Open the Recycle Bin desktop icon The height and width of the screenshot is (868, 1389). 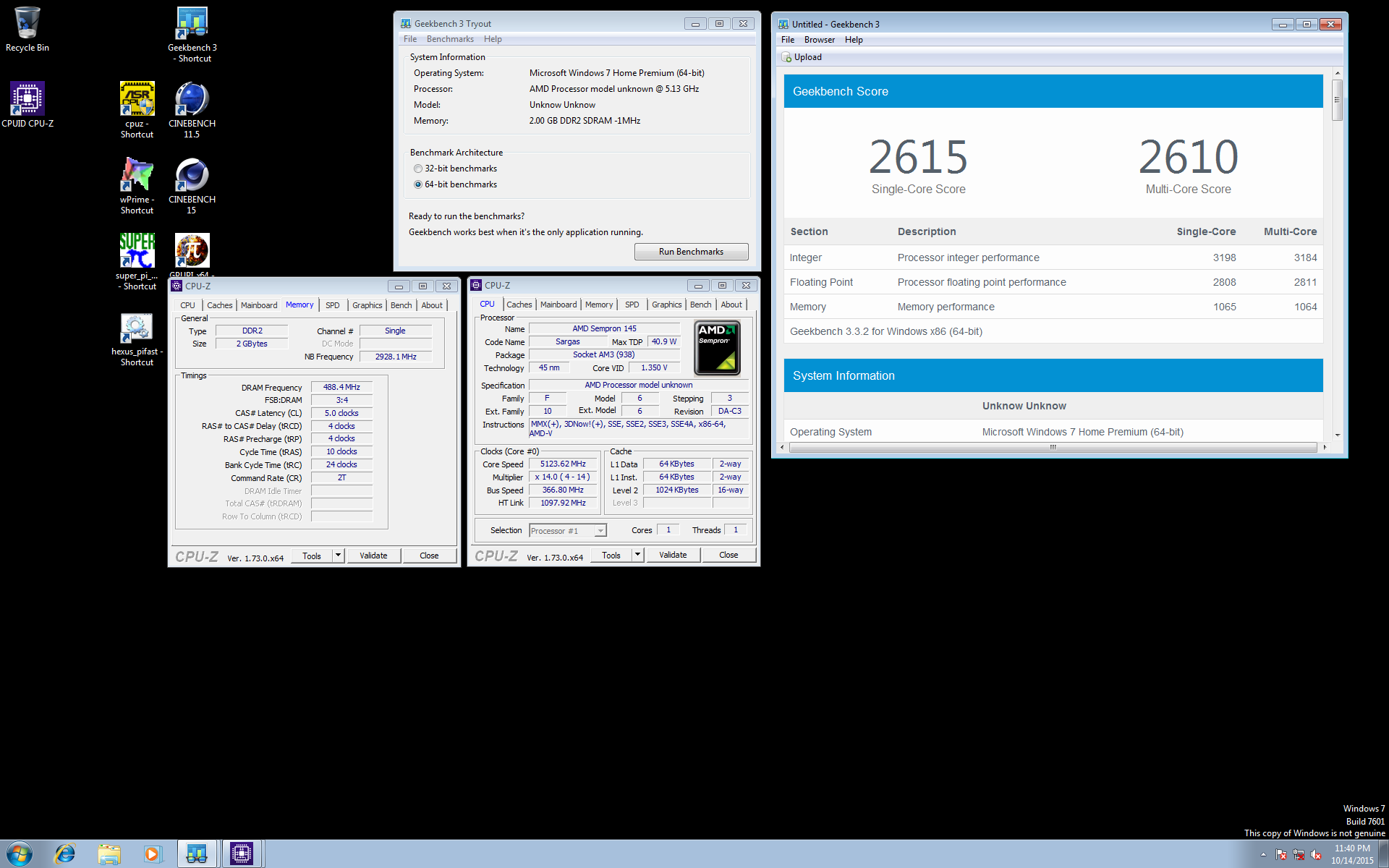(x=27, y=29)
